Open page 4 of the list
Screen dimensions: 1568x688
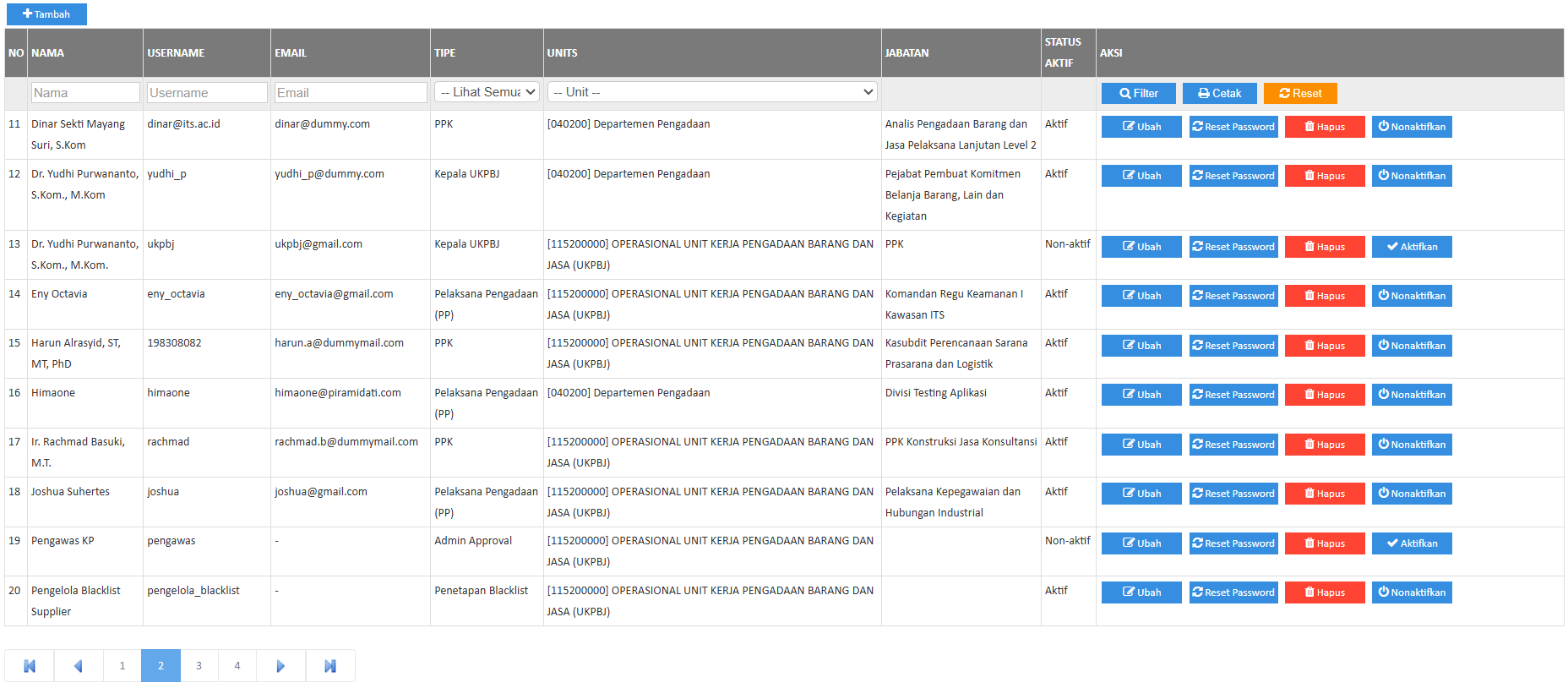tap(237, 666)
